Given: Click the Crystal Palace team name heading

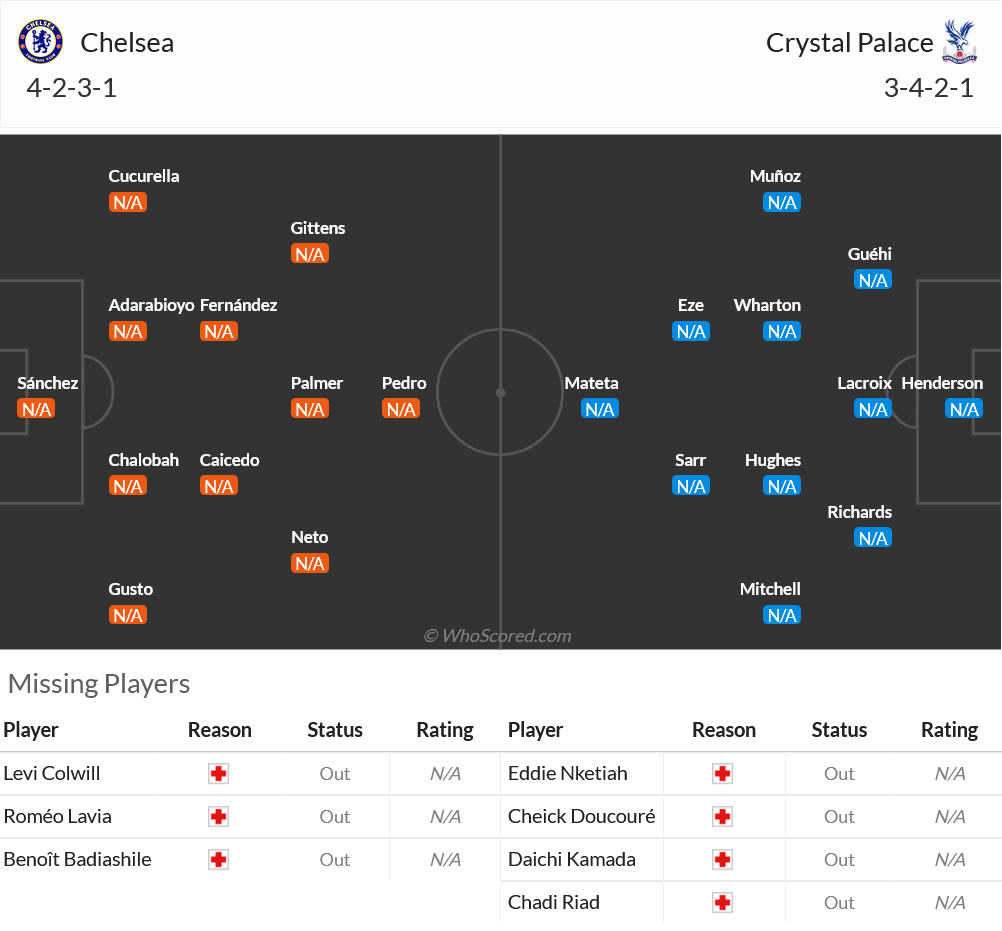Looking at the screenshot, I should point(849,43).
